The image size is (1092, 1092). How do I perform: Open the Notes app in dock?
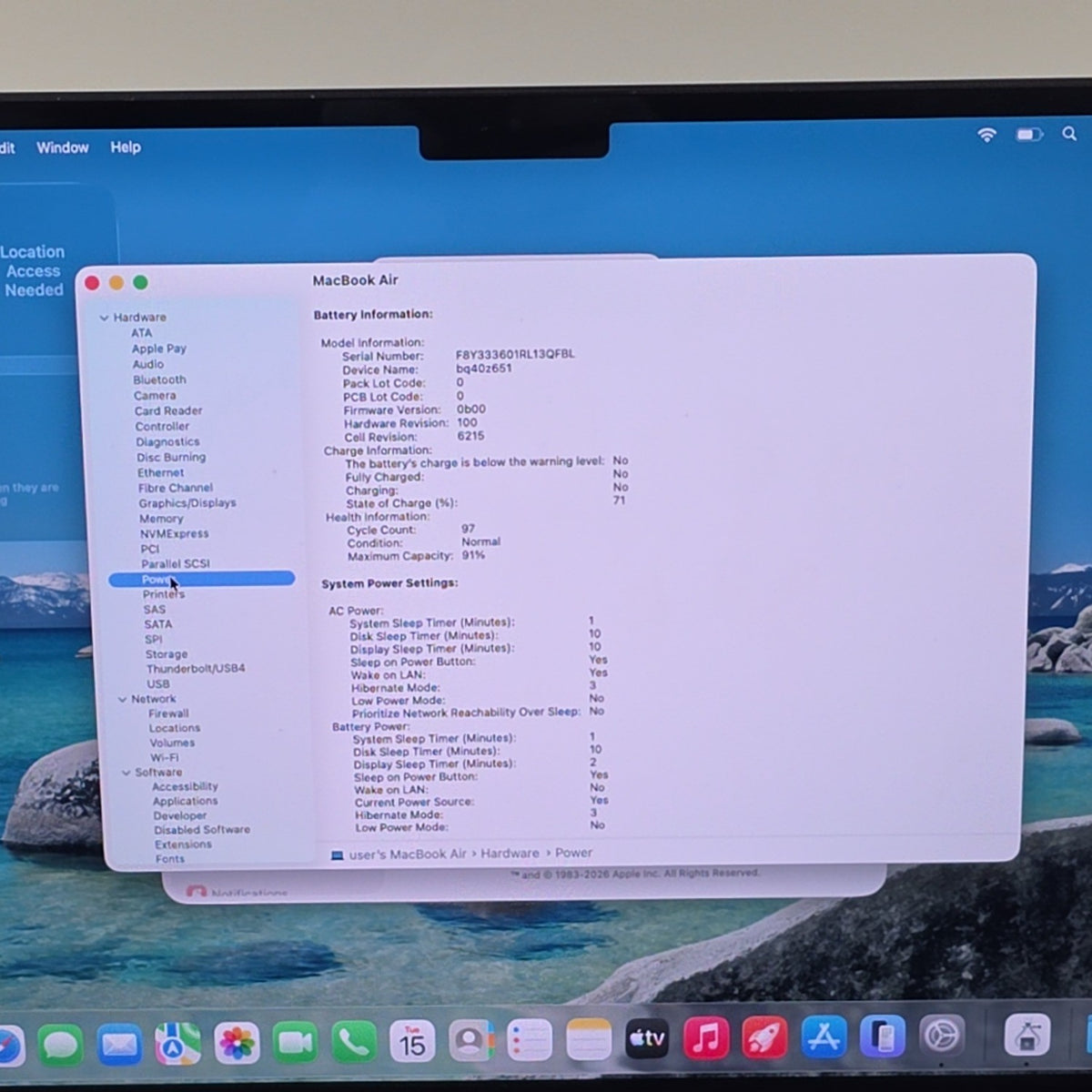coord(588,1039)
